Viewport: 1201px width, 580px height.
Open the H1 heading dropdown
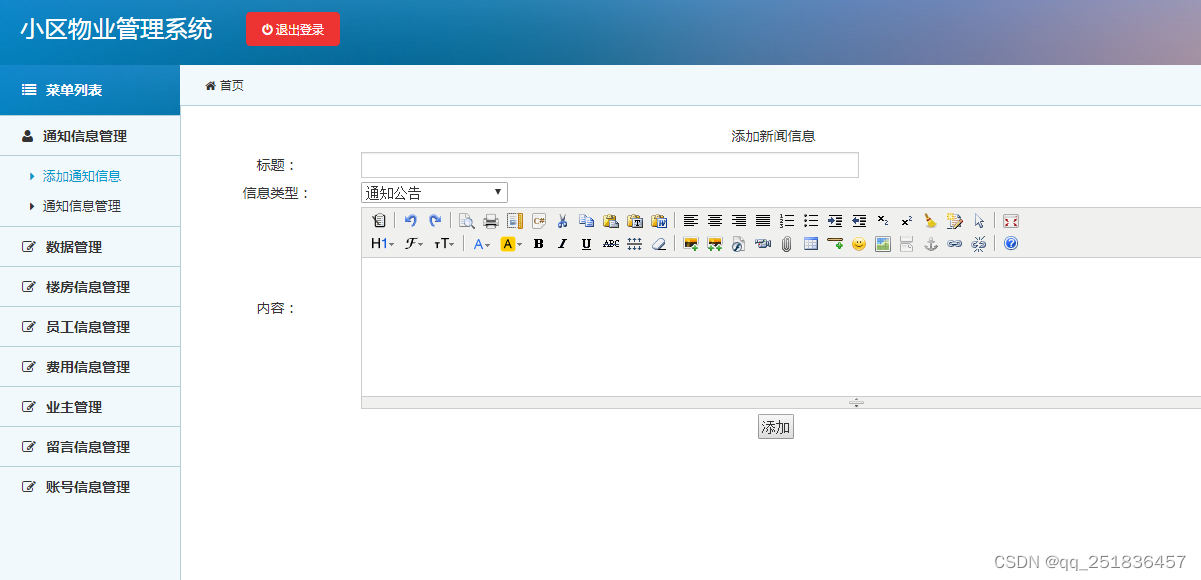click(379, 244)
